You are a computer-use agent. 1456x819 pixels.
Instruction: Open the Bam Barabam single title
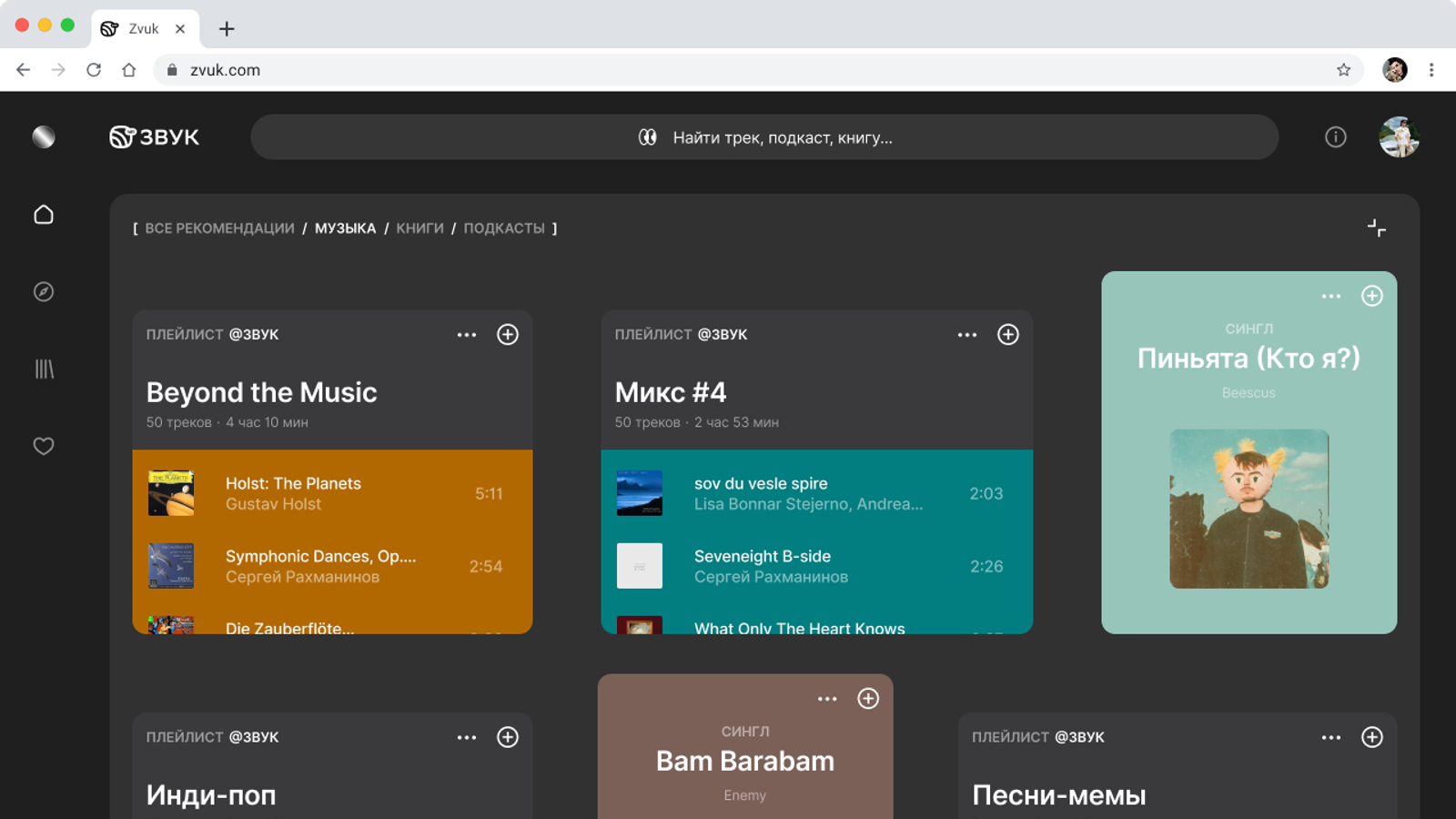(x=745, y=761)
